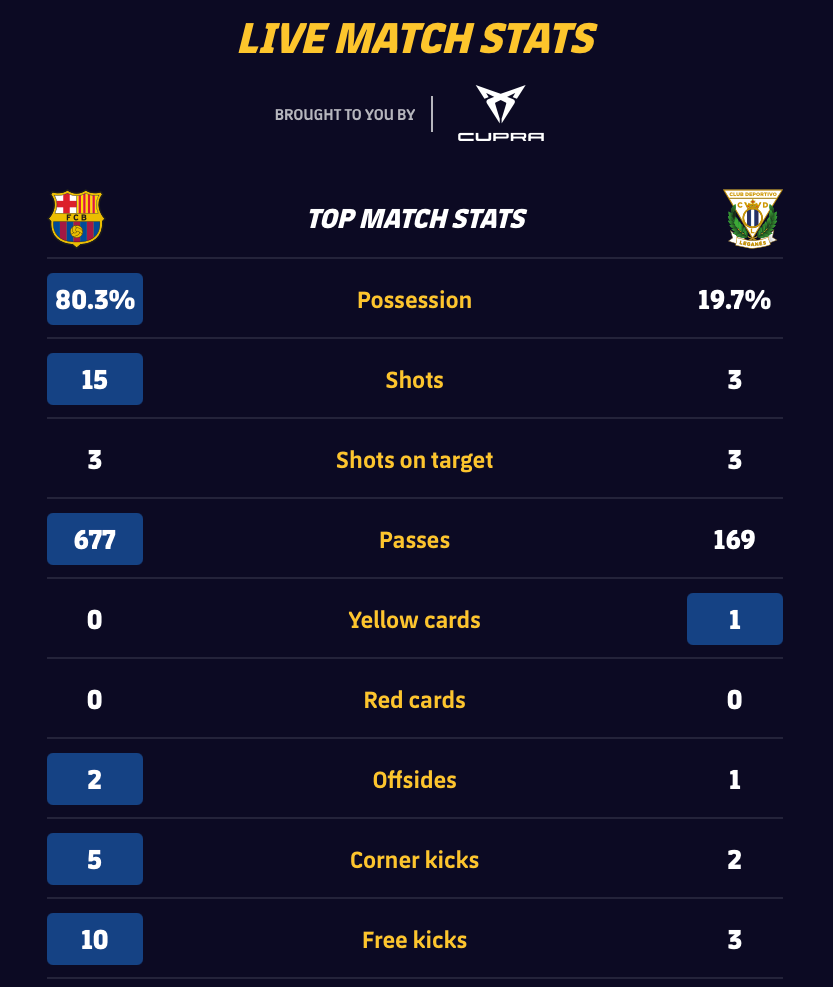Image resolution: width=833 pixels, height=987 pixels.
Task: Click Barcelona's 2 offsides badge
Action: [x=95, y=779]
